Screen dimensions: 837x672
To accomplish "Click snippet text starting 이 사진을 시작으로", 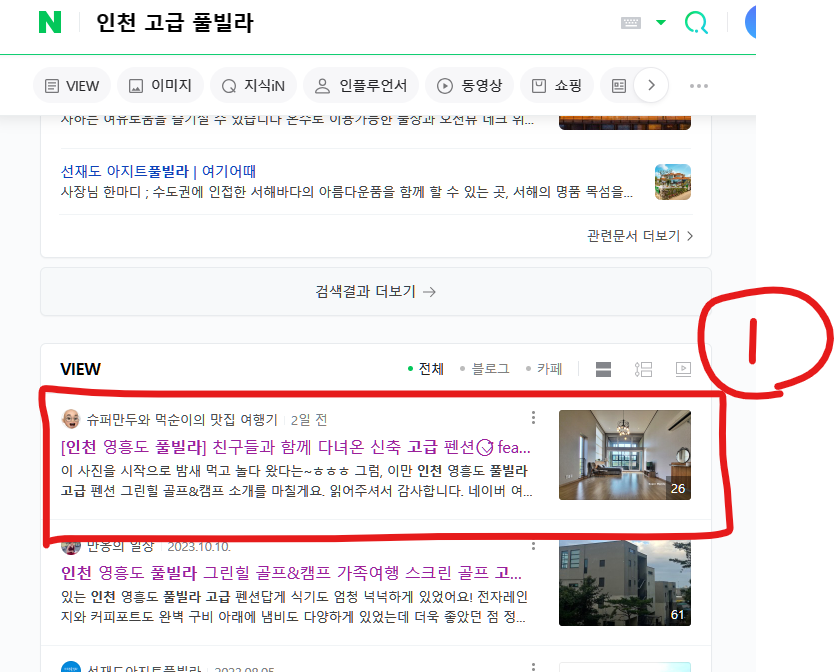I will (296, 481).
